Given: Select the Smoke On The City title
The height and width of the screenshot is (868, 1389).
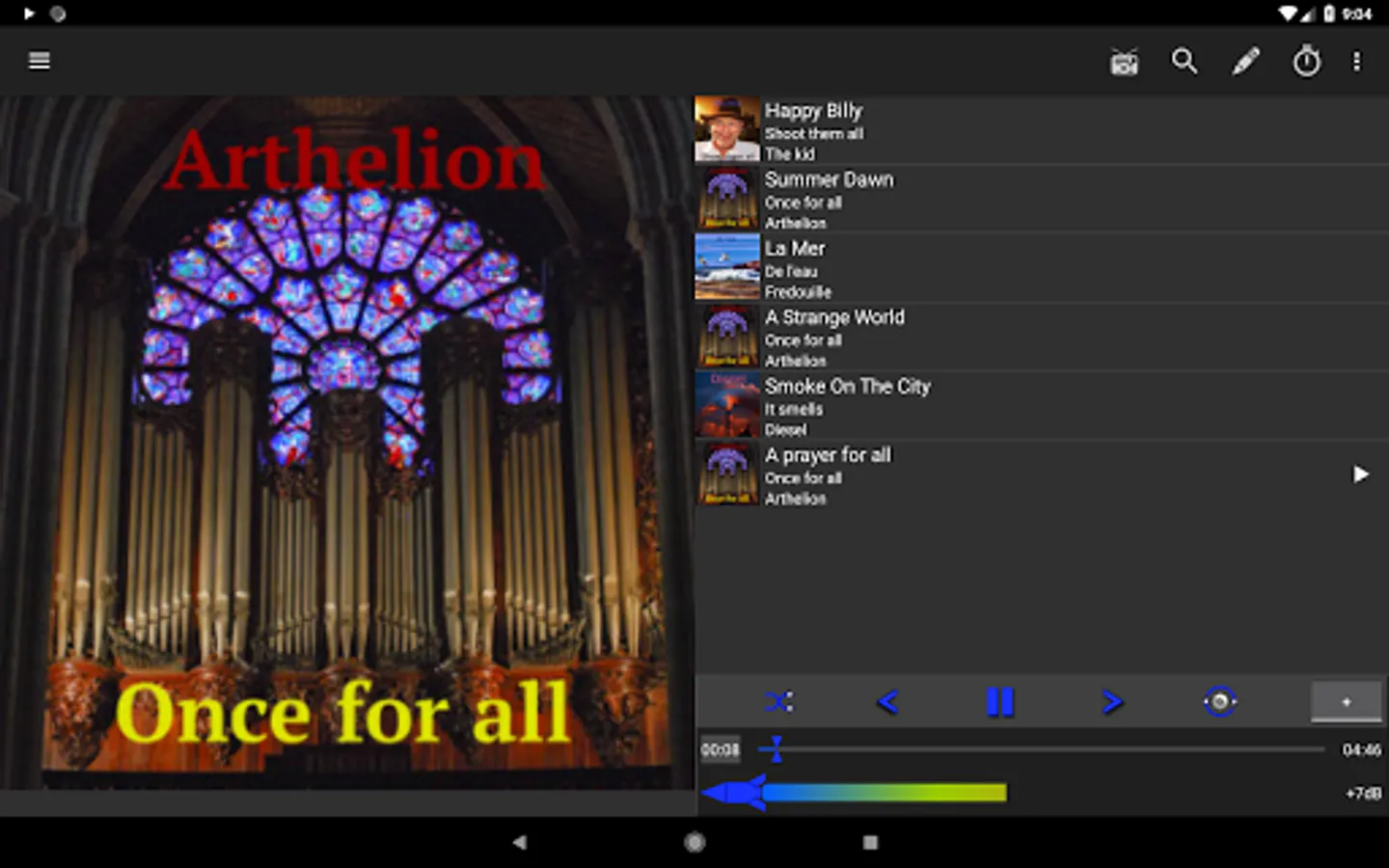Looking at the screenshot, I should point(847,386).
